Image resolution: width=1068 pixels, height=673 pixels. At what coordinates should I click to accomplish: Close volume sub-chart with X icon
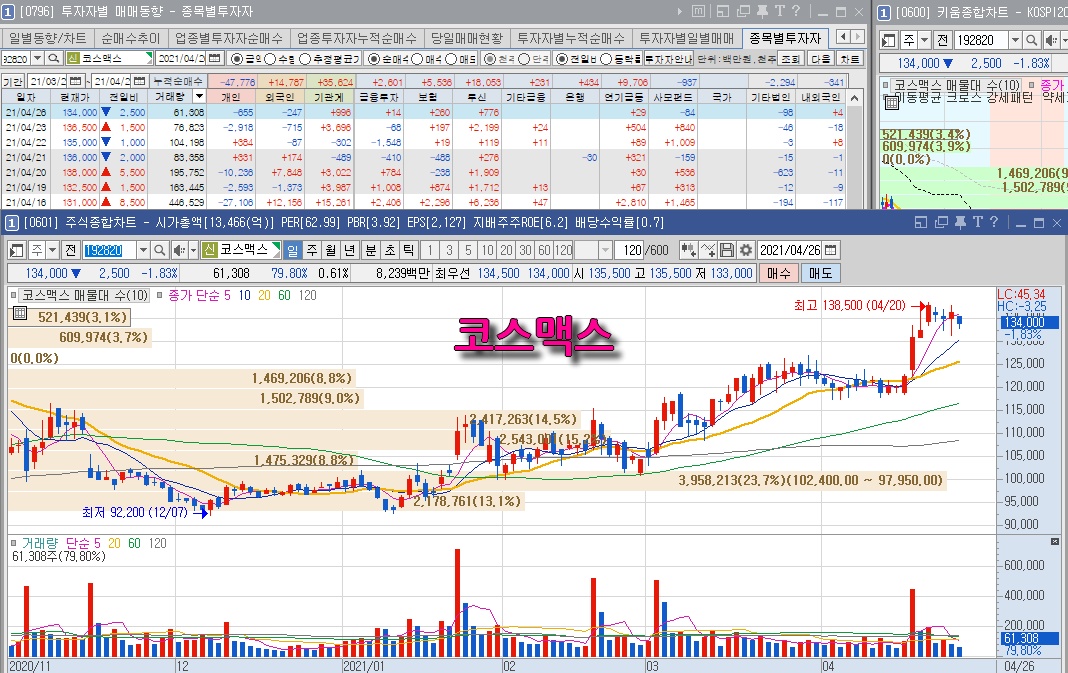tap(1055, 542)
